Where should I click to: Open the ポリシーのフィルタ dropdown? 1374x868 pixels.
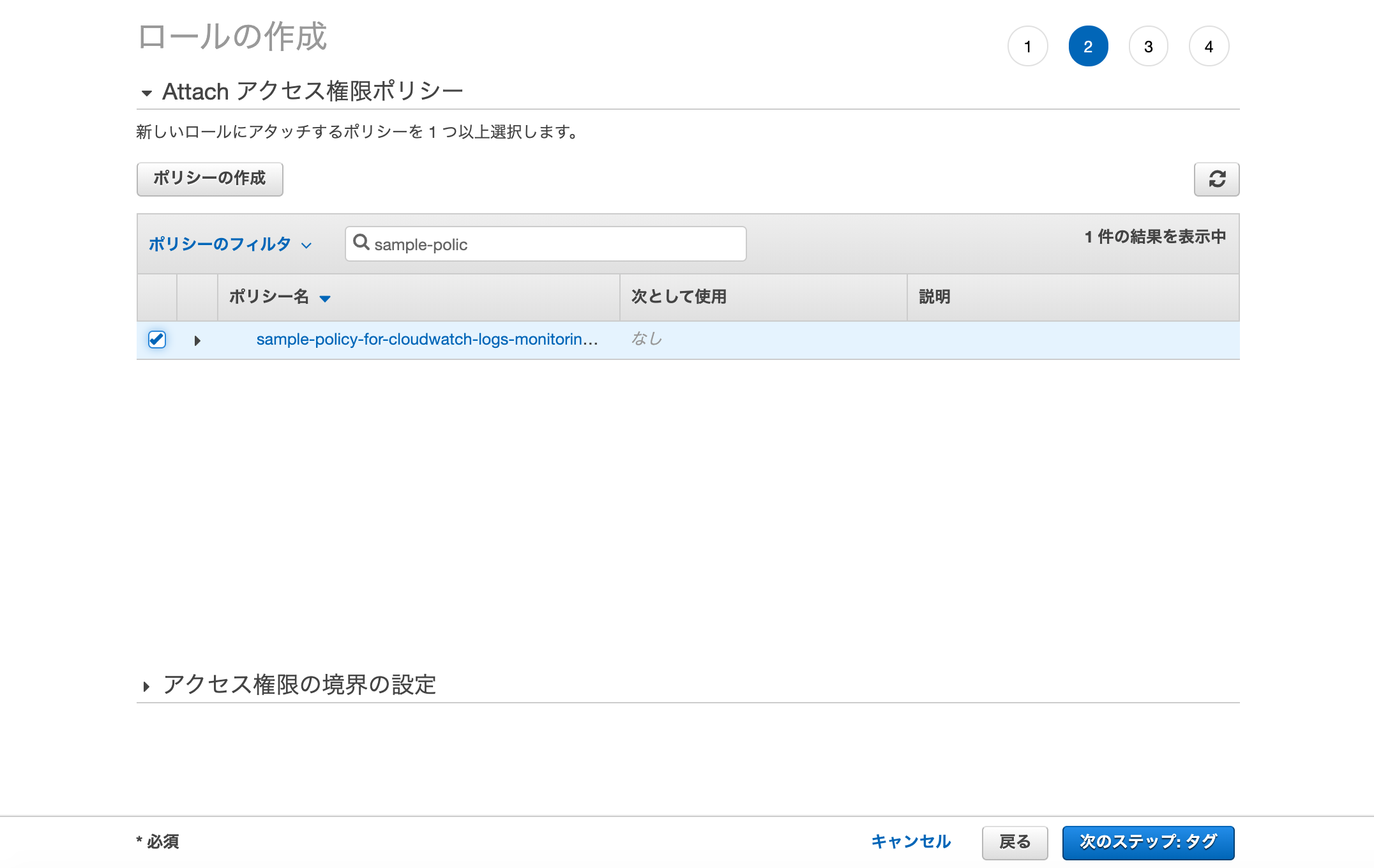tap(230, 244)
